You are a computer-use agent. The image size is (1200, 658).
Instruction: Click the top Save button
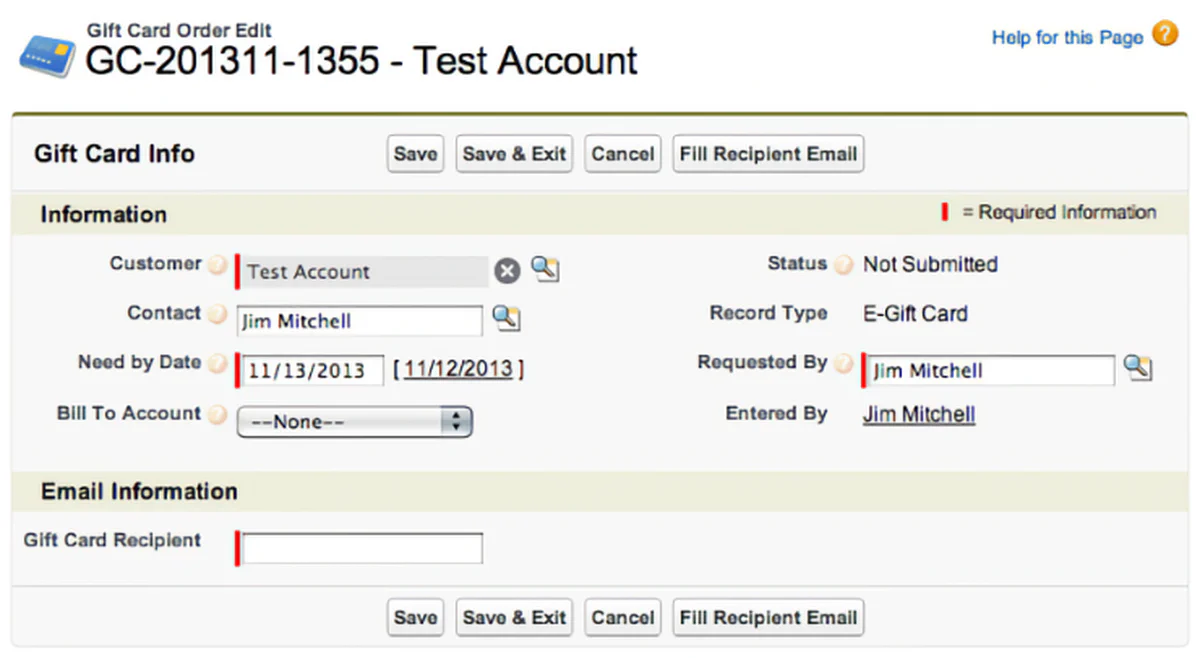pyautogui.click(x=415, y=153)
